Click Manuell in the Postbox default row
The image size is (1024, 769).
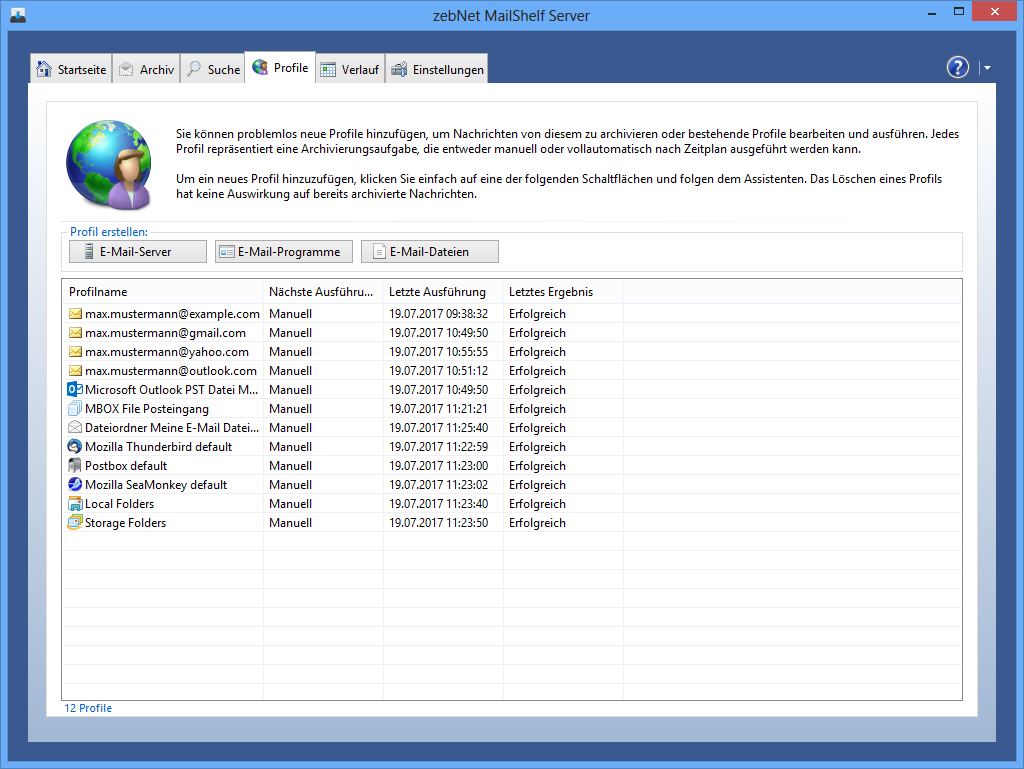click(x=291, y=465)
